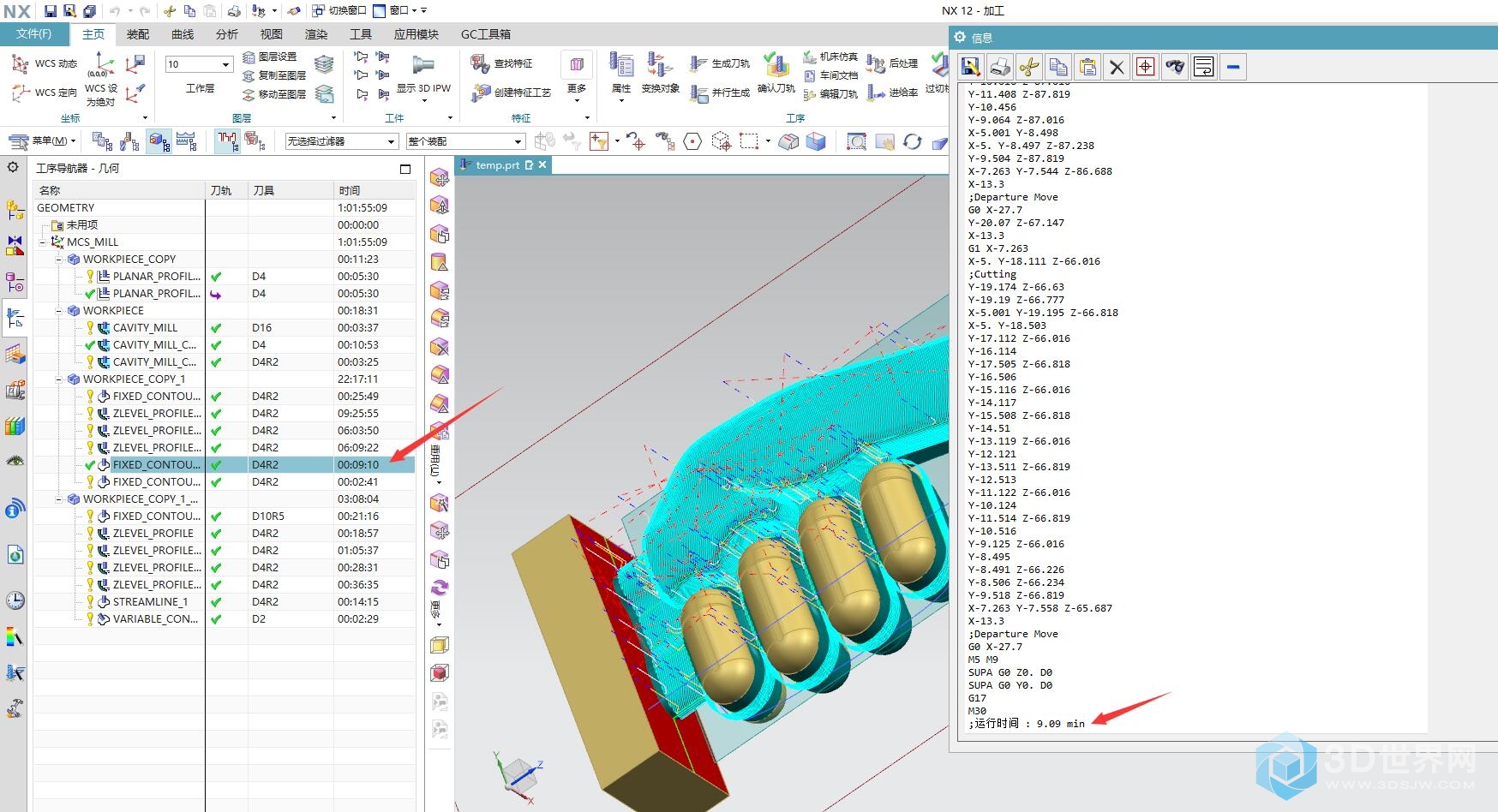Click the Verify Tool Path (确认刀轨) icon
The width and height of the screenshot is (1498, 812).
[776, 64]
